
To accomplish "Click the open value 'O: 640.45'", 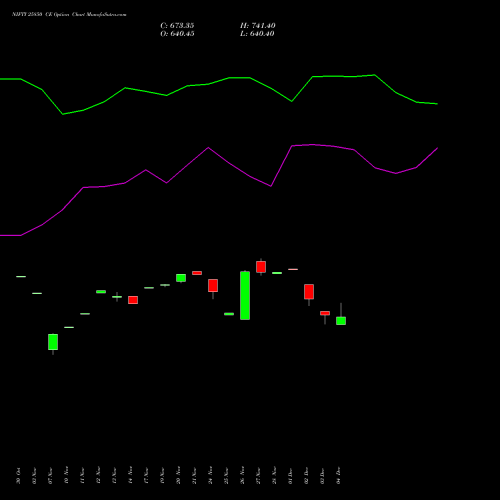I will (x=177, y=34).
